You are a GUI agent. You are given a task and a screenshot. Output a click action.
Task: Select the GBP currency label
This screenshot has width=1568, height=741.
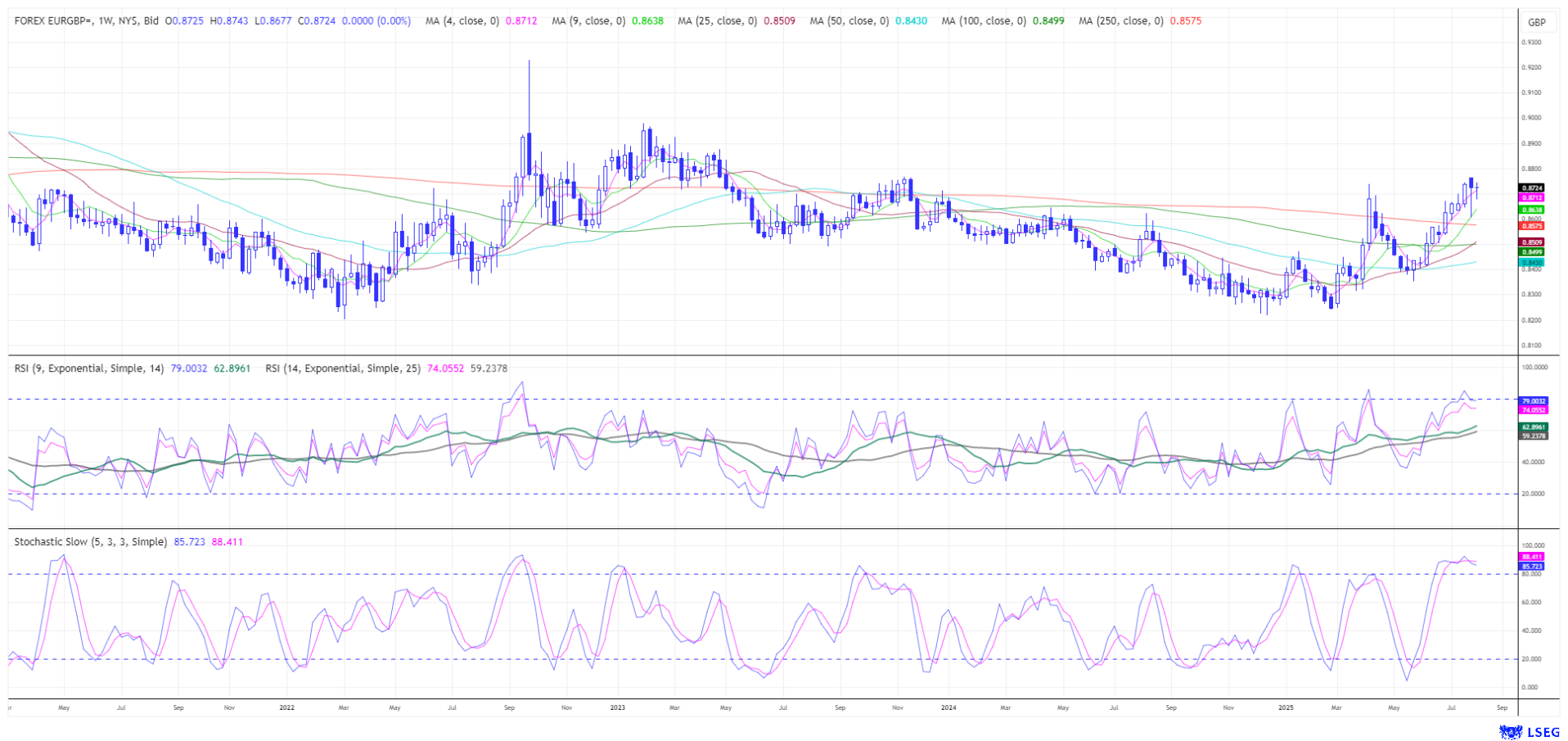(x=1536, y=22)
